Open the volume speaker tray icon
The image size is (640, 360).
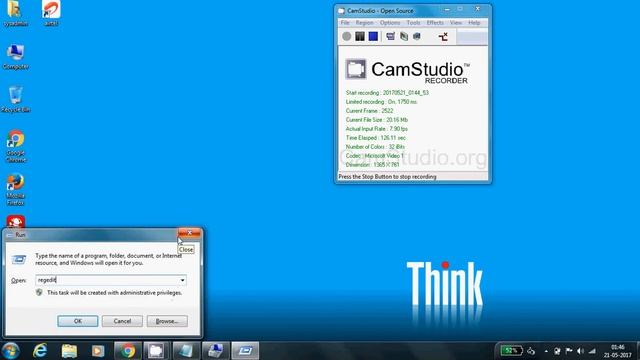coord(580,351)
